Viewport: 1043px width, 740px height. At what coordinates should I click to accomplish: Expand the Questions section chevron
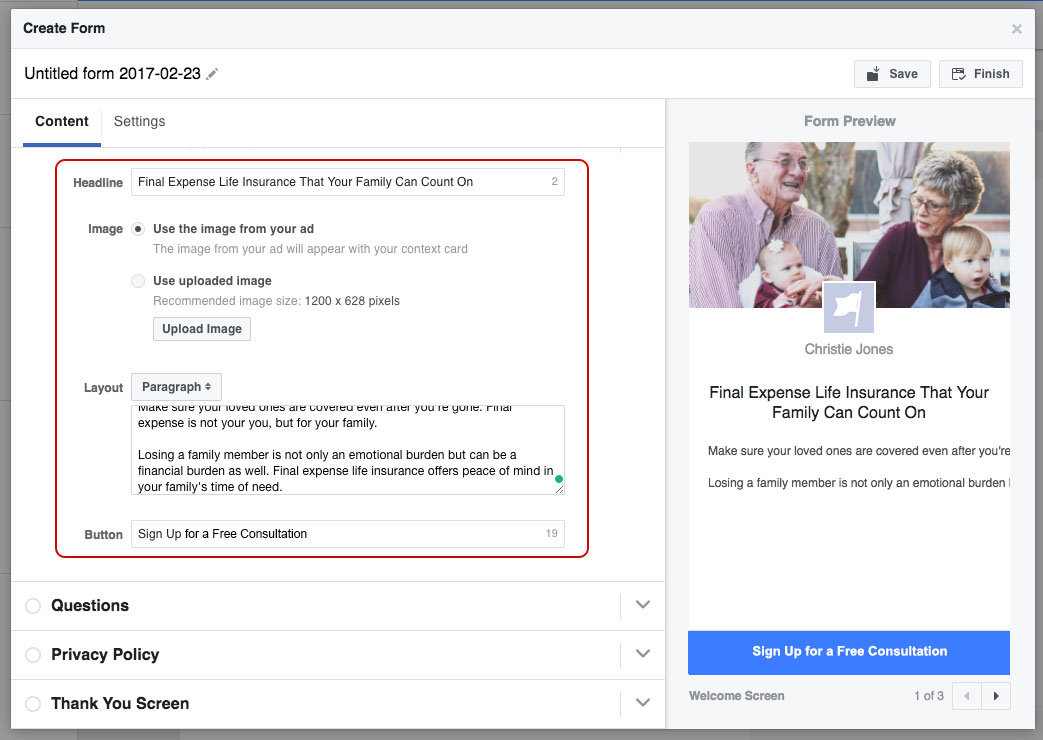[x=643, y=605]
